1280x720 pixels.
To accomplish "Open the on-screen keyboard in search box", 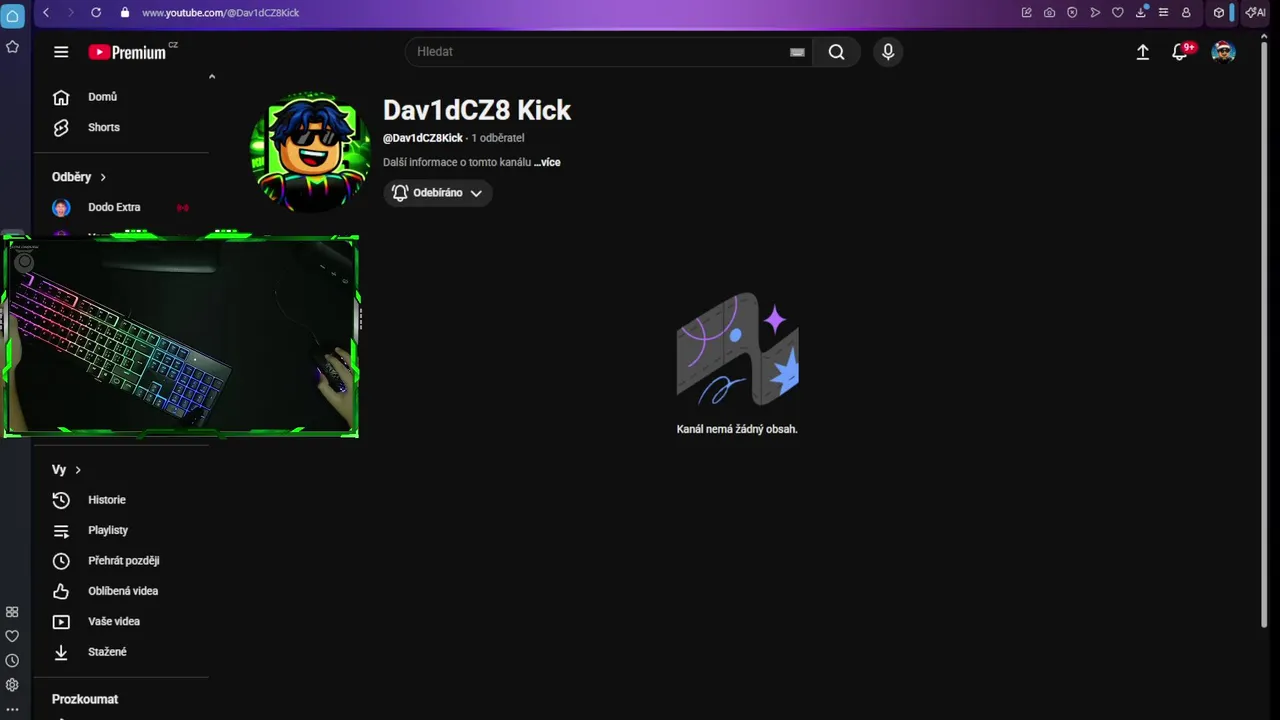I will coord(797,52).
